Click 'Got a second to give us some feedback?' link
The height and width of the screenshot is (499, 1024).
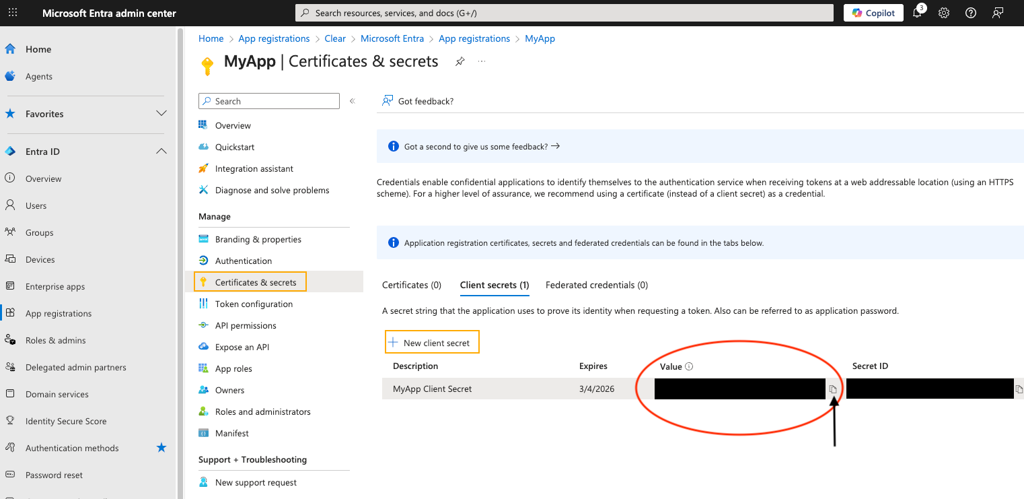482,146
